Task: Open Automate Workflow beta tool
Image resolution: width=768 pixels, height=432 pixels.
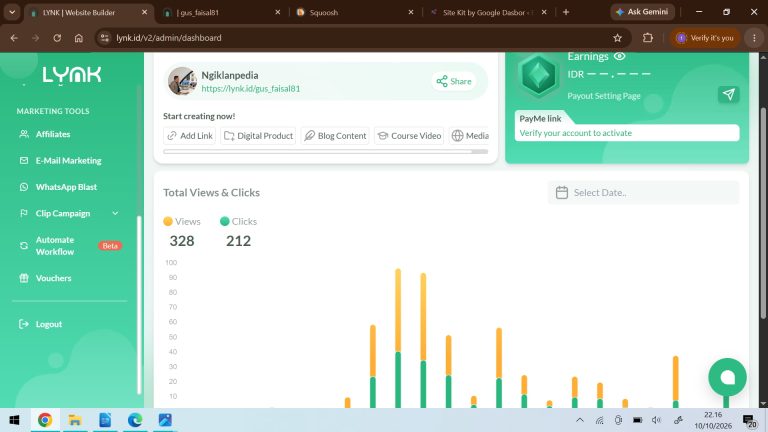Action: click(x=70, y=245)
